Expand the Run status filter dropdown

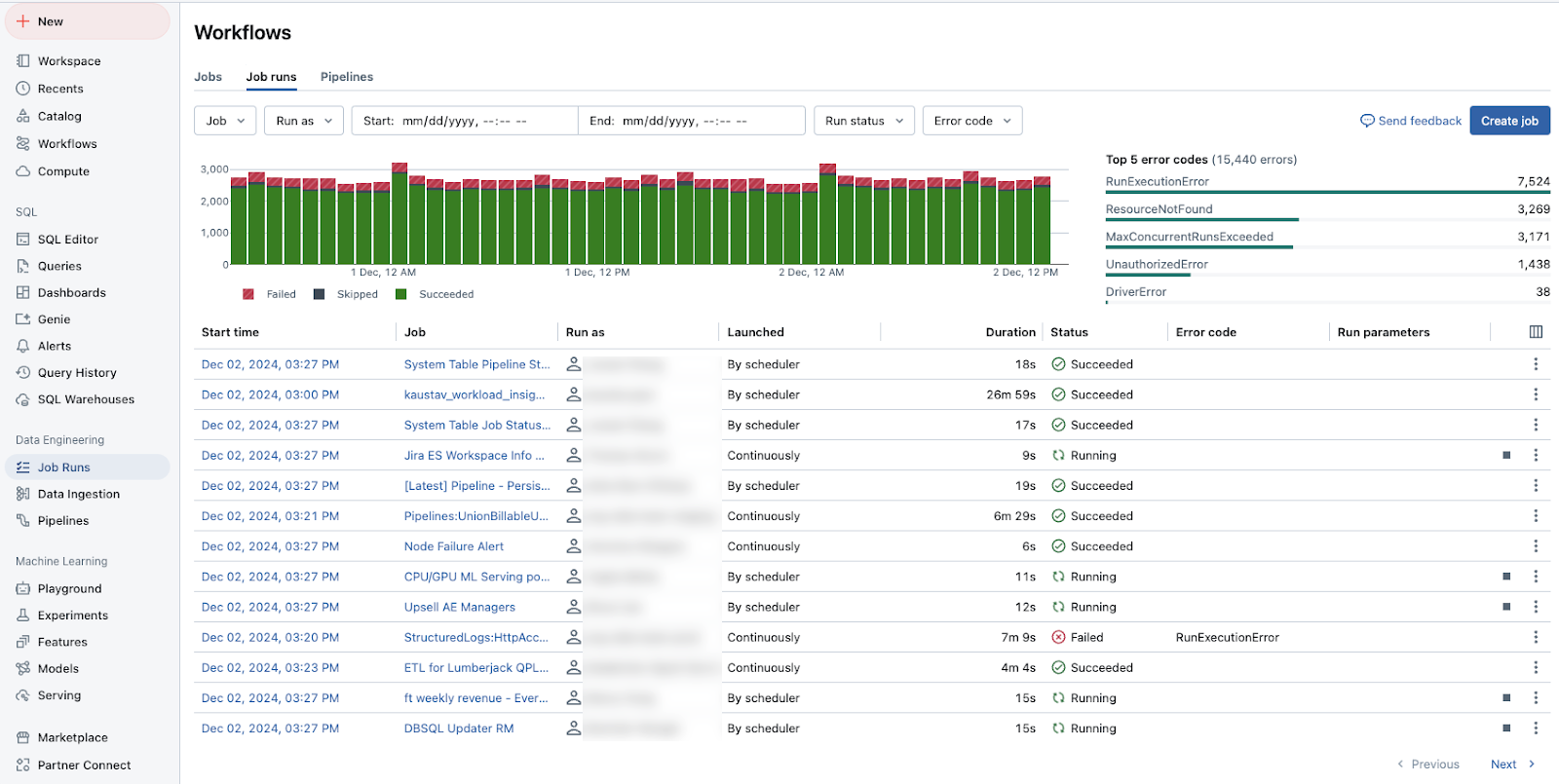pos(863,121)
